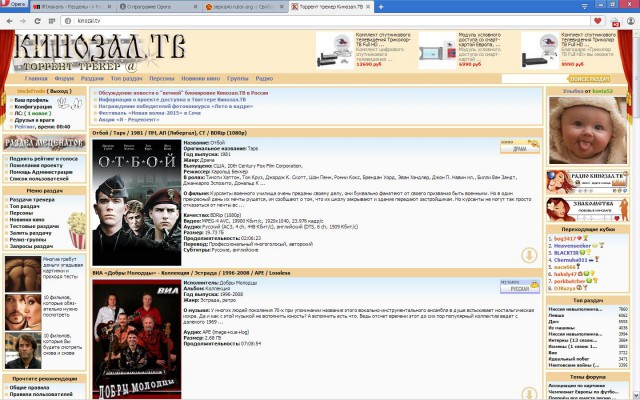Open Топ раздач in site navigation
640x400 pixels.
[x=127, y=78]
